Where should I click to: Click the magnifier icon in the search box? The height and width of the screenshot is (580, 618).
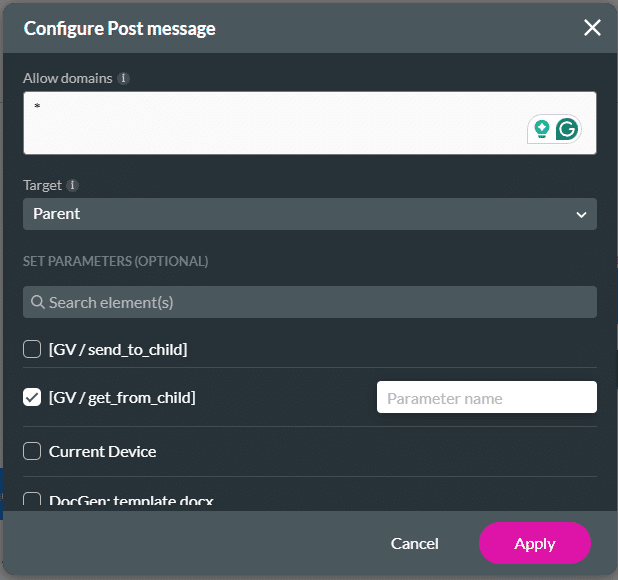38,302
